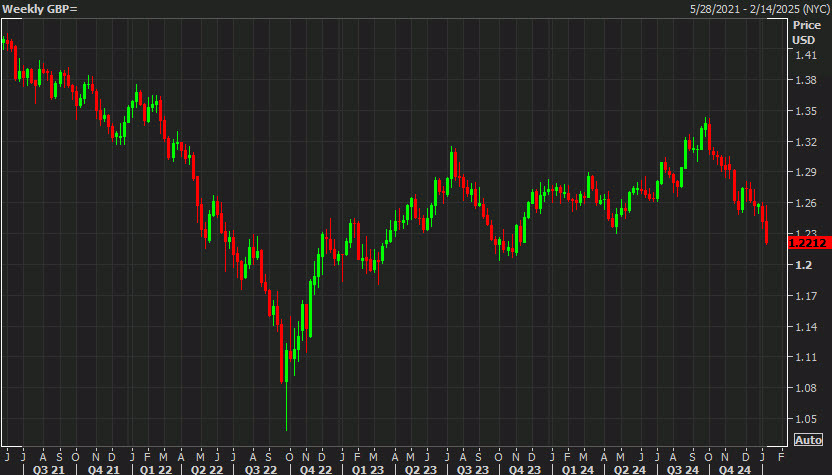
Task: Click the Q1 24 label on time axis
Action: pyautogui.click(x=577, y=468)
